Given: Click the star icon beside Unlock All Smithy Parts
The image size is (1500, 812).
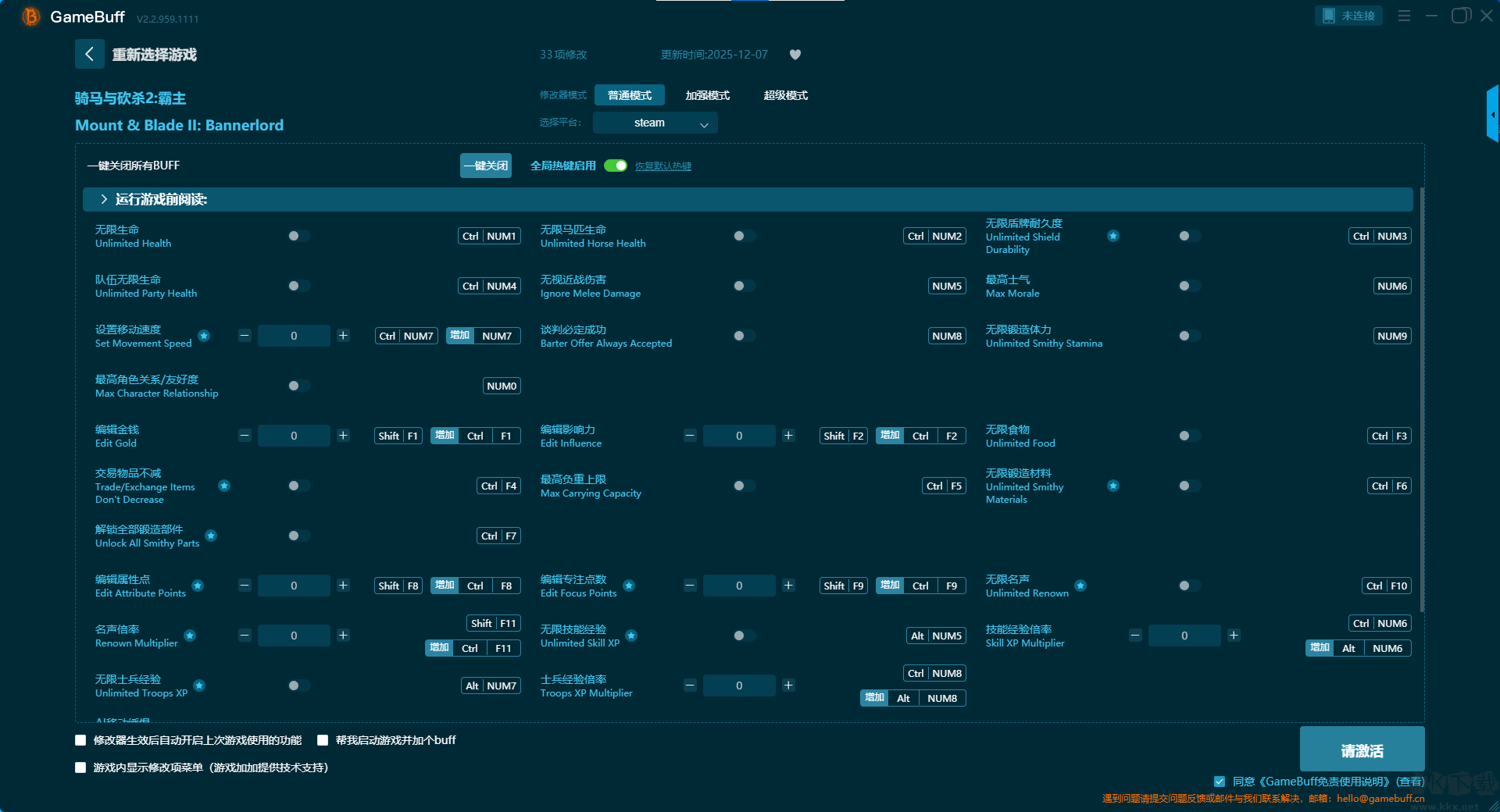Looking at the screenshot, I should coord(211,536).
